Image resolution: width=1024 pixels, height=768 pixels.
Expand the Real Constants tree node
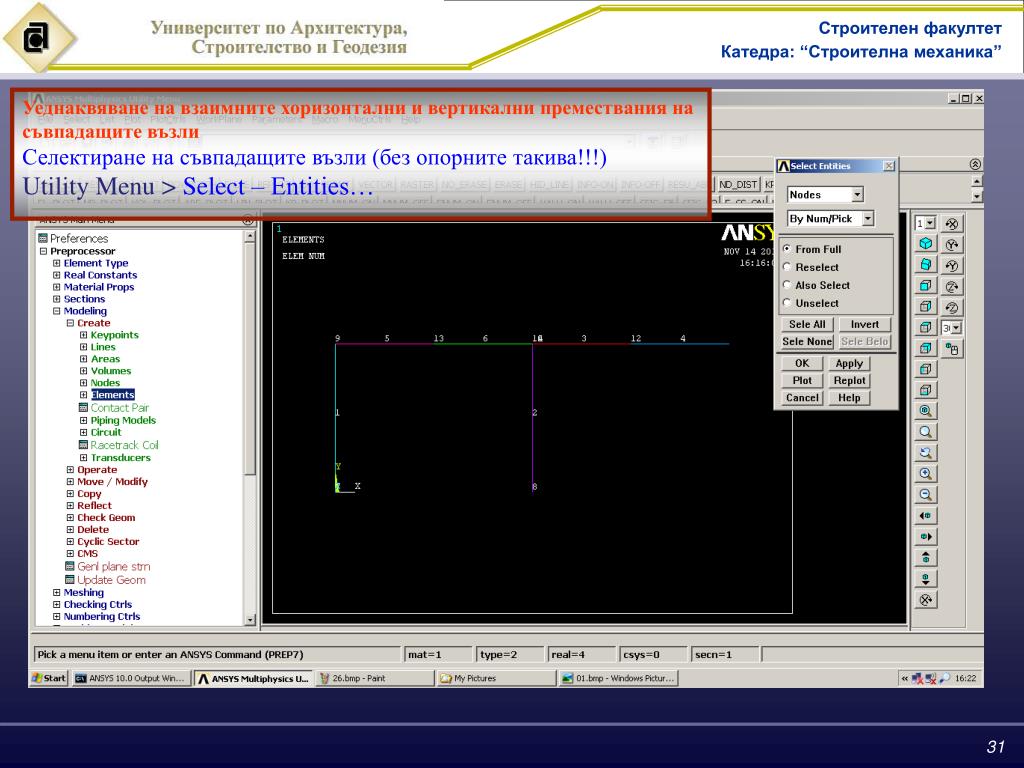(57, 275)
